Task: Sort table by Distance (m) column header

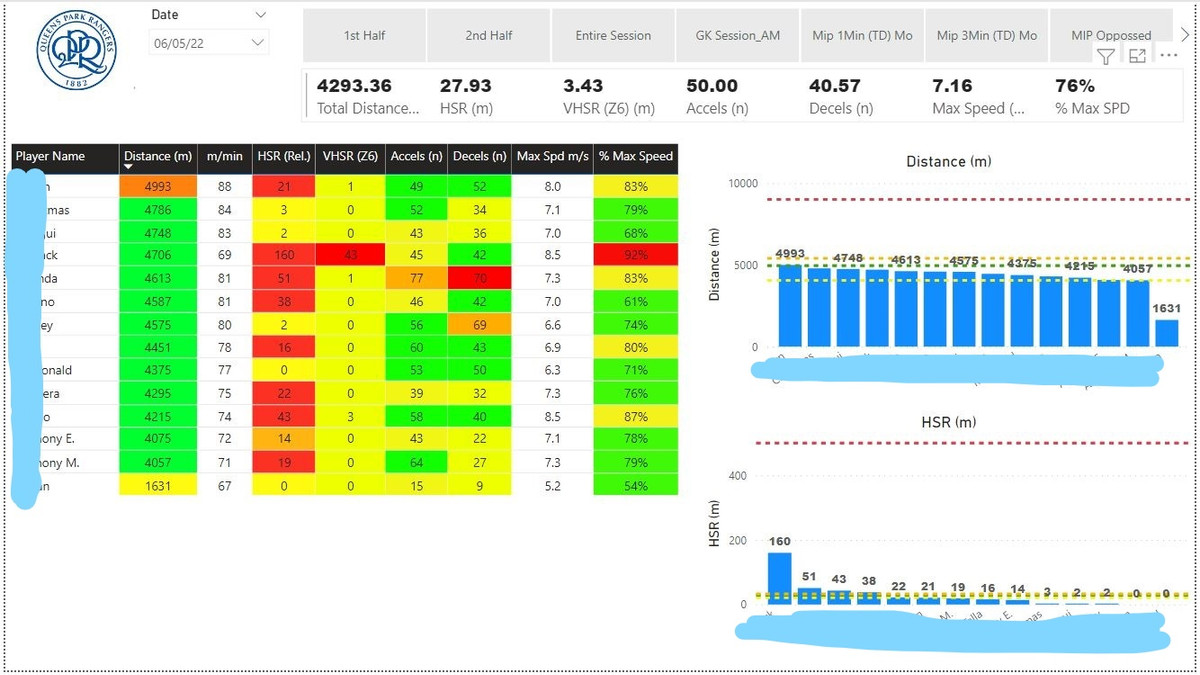Action: click(x=157, y=156)
